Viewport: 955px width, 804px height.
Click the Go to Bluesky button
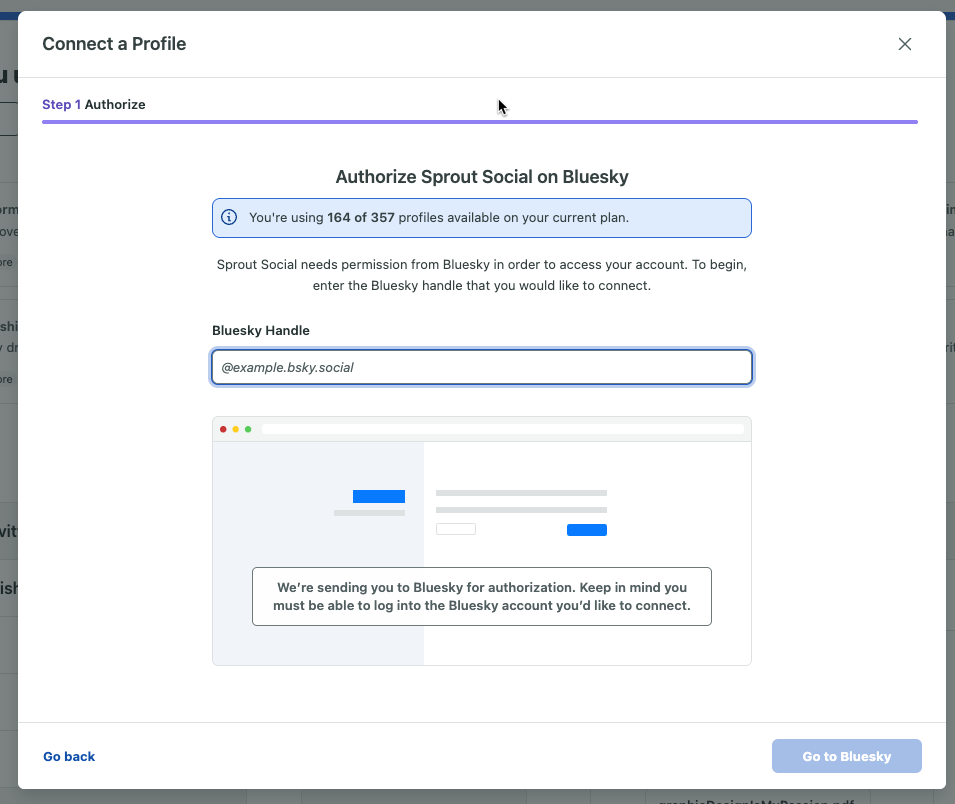(x=846, y=756)
